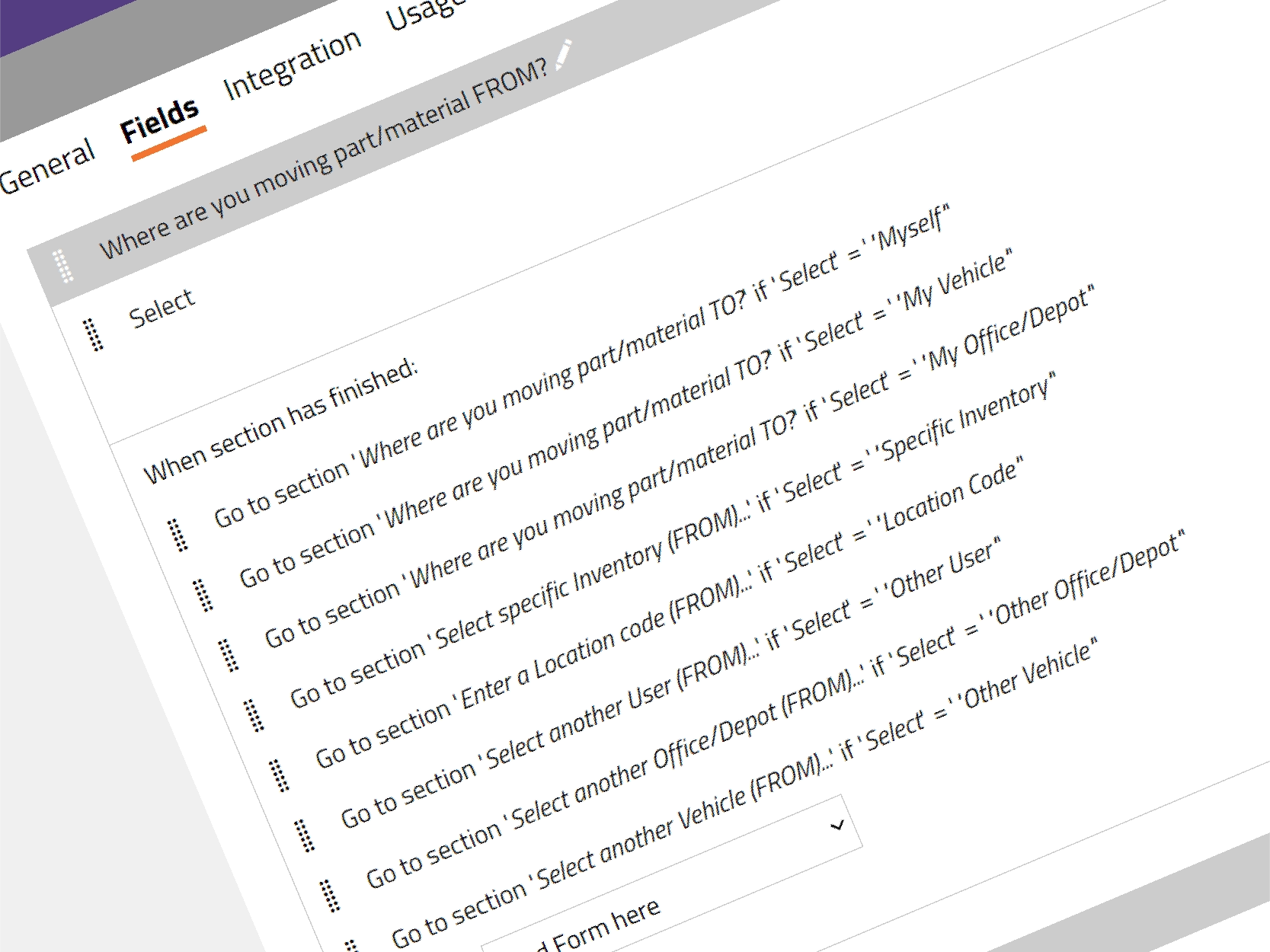Click the drag handle for the 'Location Code' rule
Viewport: 1270px width, 952px height.
280,775
